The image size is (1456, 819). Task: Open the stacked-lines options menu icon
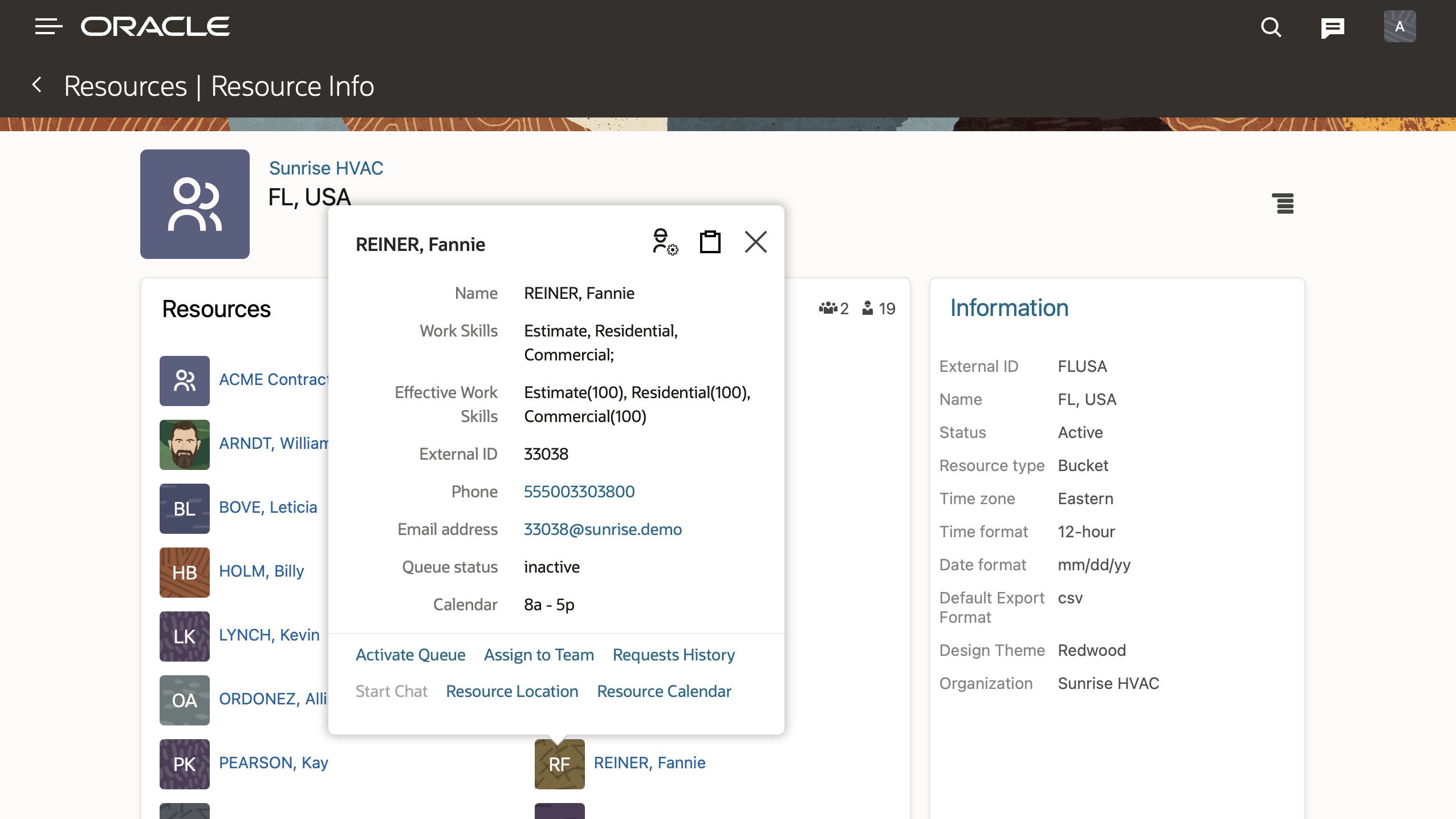(1283, 203)
